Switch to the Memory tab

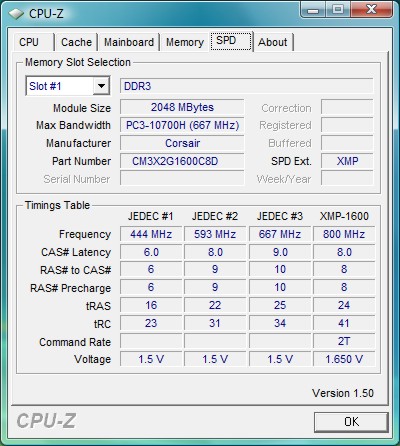185,42
